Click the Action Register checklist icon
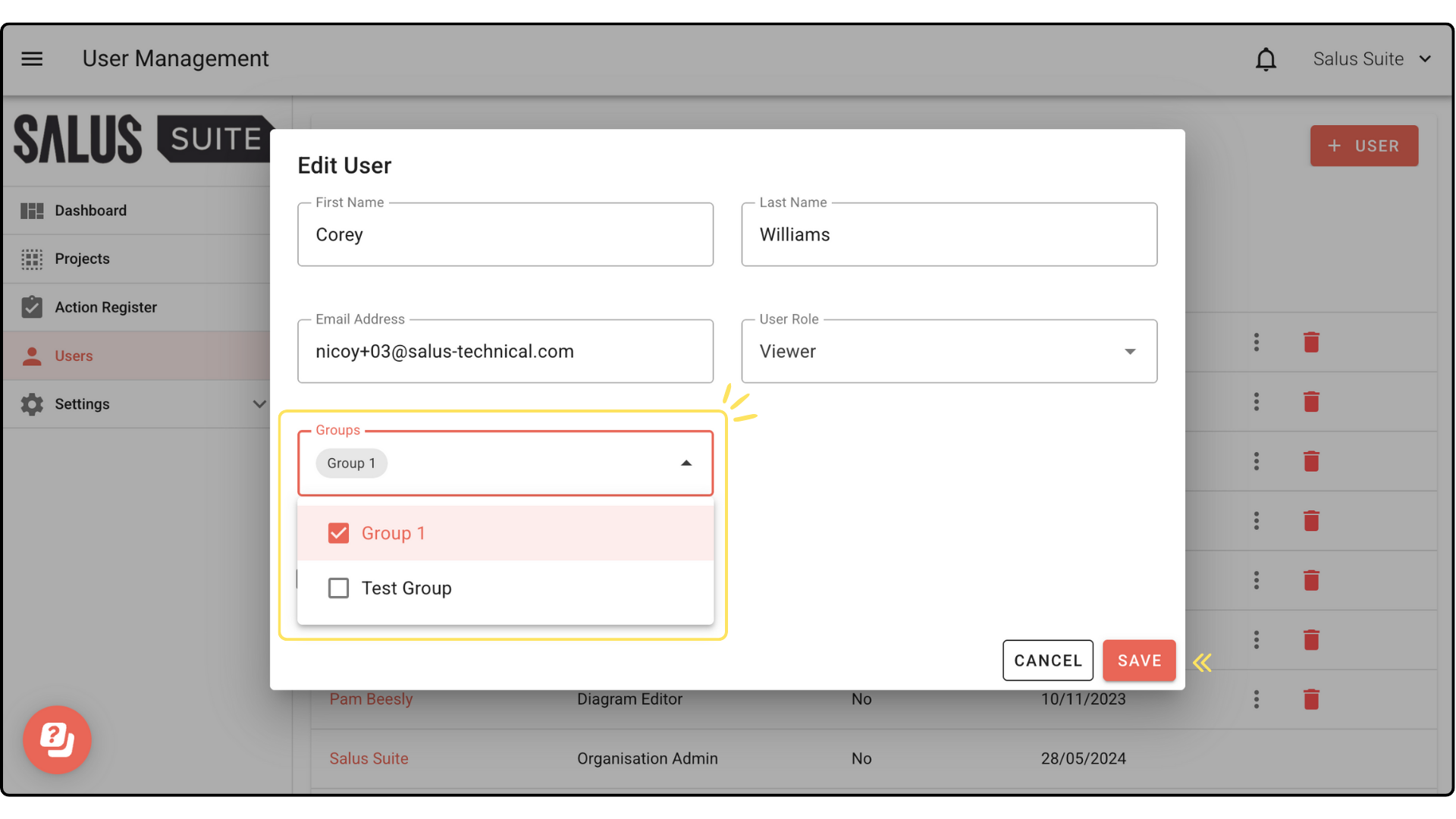The height and width of the screenshot is (819, 1456). (x=32, y=307)
